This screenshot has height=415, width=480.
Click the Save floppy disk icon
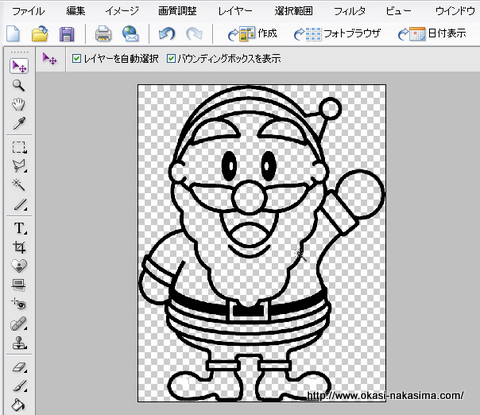coord(67,34)
